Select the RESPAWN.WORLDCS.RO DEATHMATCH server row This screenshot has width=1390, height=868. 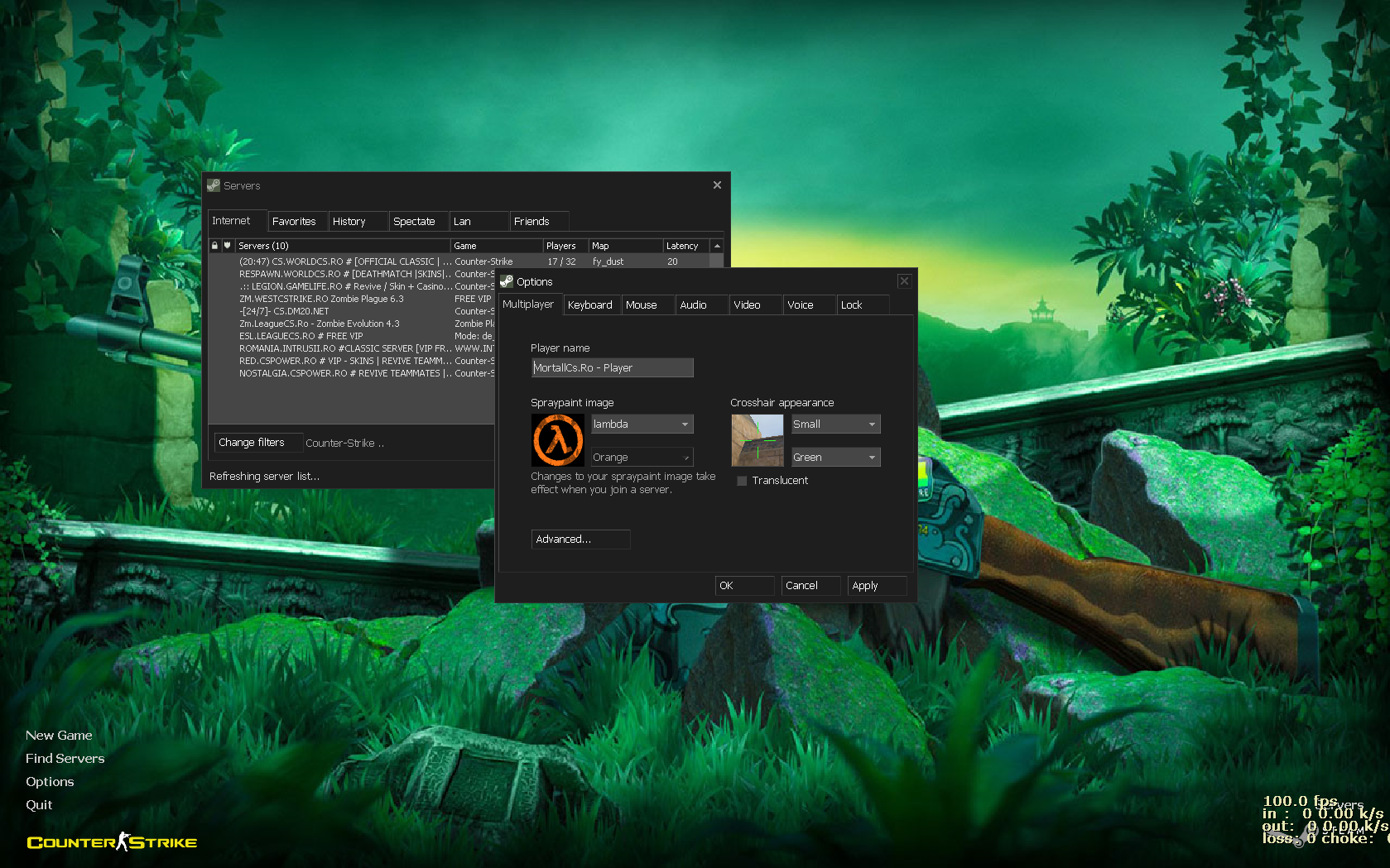point(351,274)
